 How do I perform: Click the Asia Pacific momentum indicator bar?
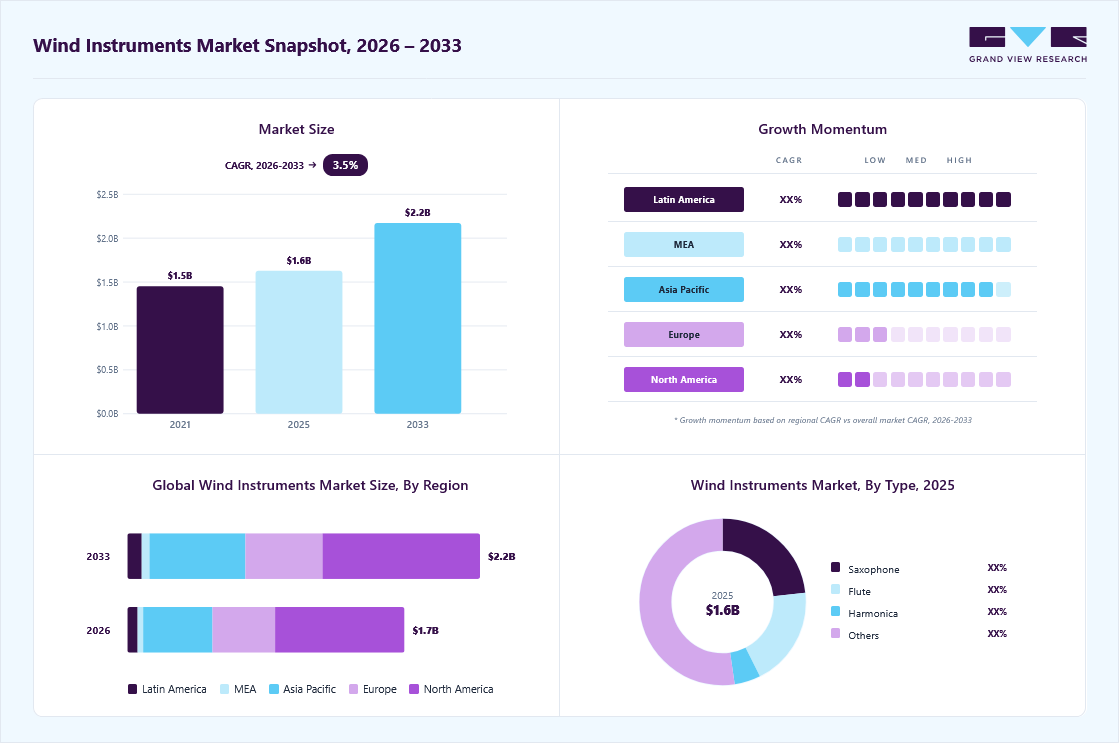(x=924, y=289)
